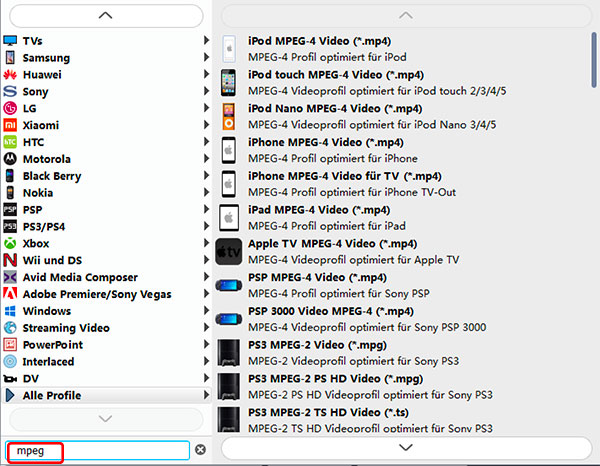Select PS3 MPEG-2 Video (*.mpg) profile
Viewport: 600px width, 466px height.
click(x=403, y=352)
